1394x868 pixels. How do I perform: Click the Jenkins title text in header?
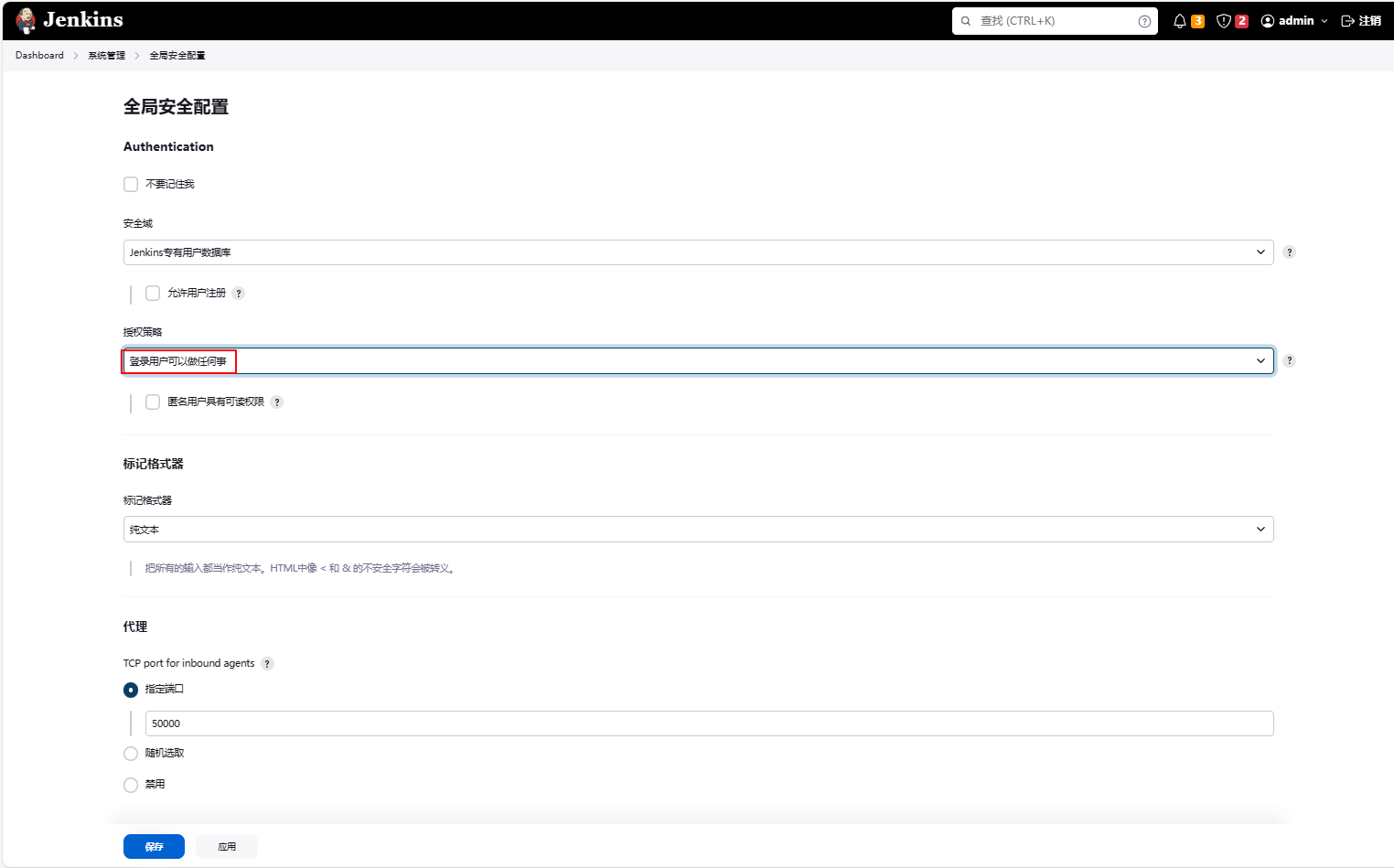[83, 20]
